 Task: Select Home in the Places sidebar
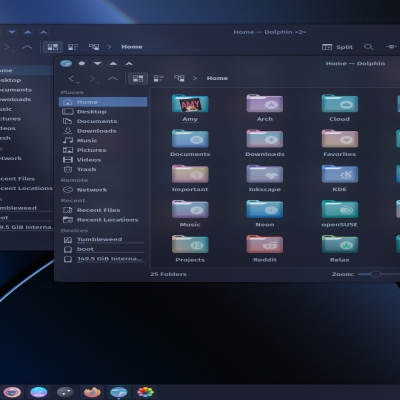coord(103,102)
